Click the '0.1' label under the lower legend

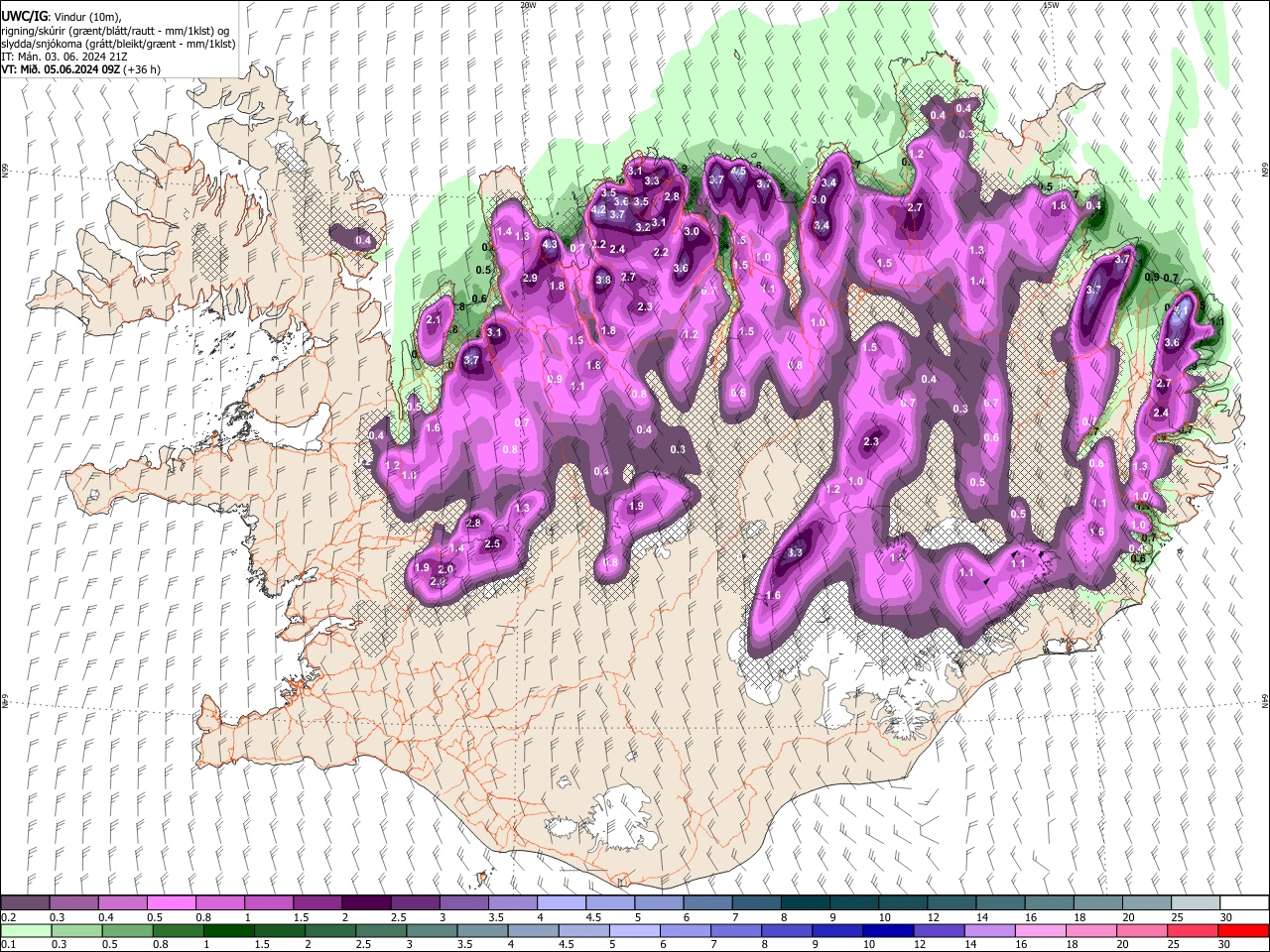[7, 945]
